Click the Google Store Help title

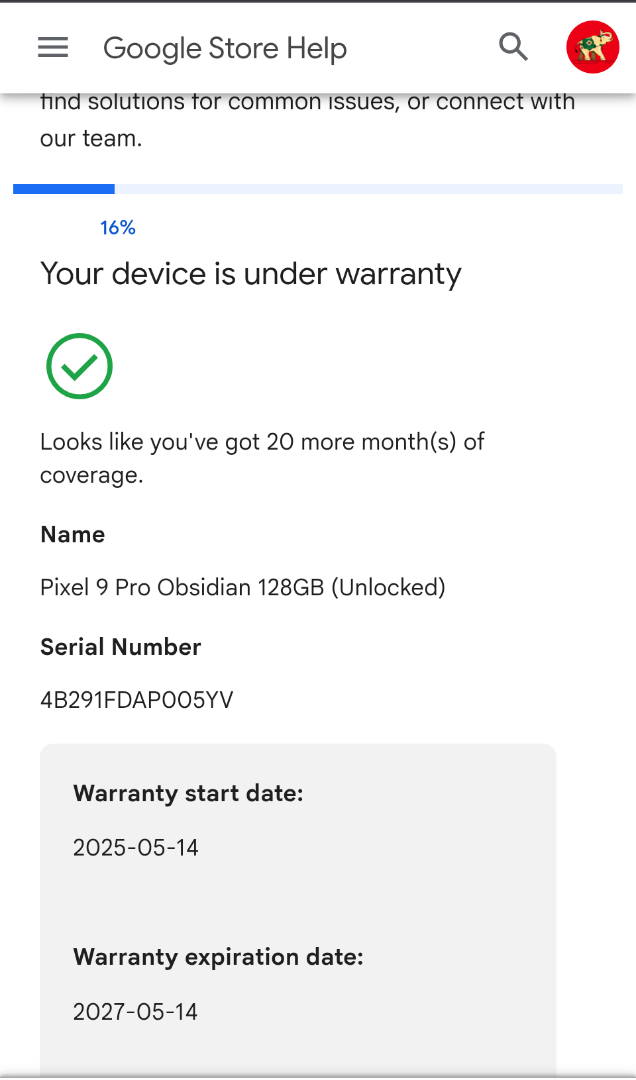(225, 48)
